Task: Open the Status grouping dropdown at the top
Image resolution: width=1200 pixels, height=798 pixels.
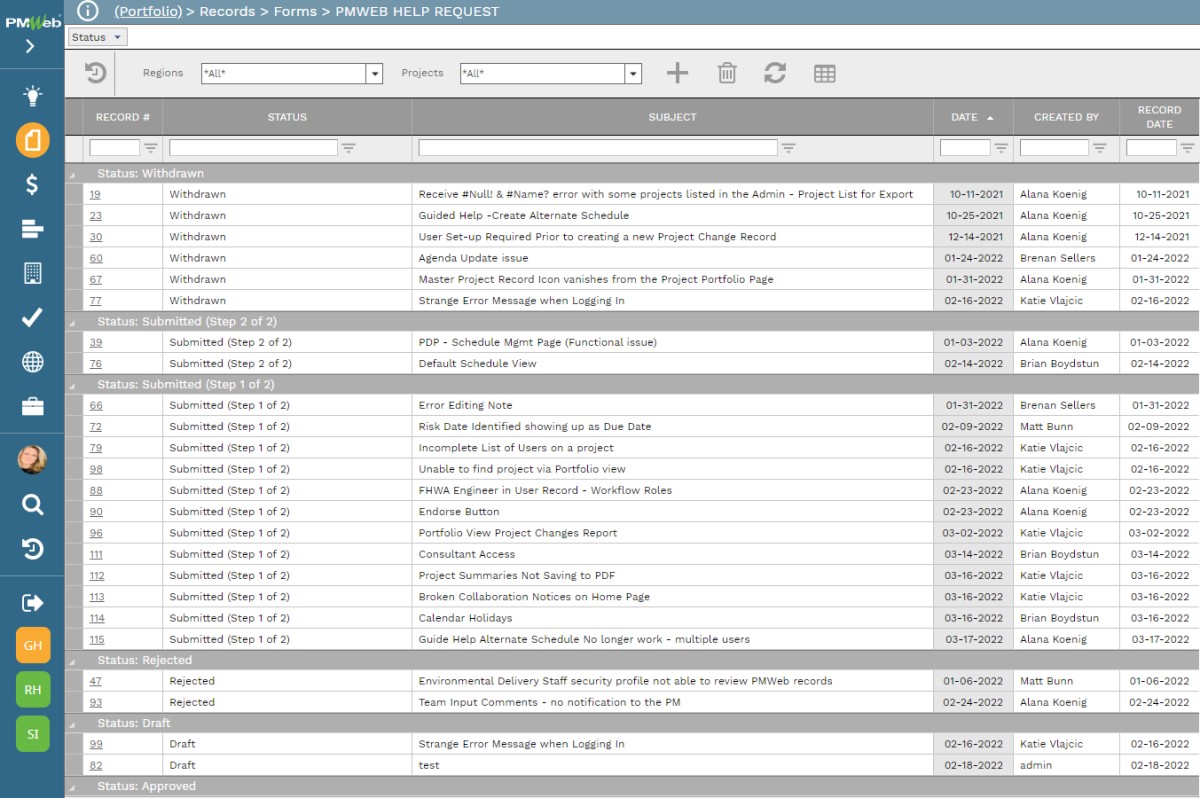Action: [x=97, y=37]
